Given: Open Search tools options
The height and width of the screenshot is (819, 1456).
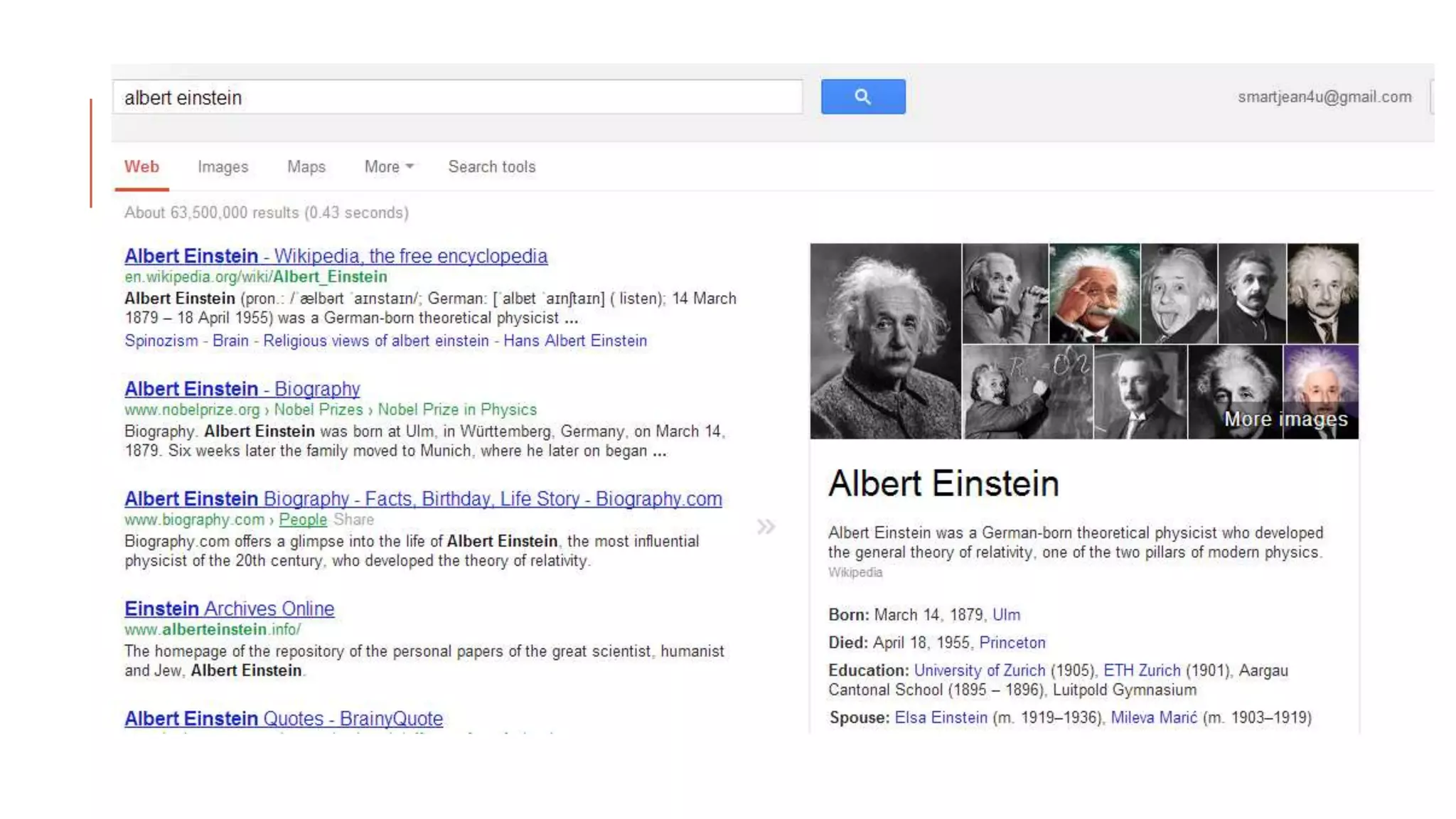Looking at the screenshot, I should click(x=491, y=167).
